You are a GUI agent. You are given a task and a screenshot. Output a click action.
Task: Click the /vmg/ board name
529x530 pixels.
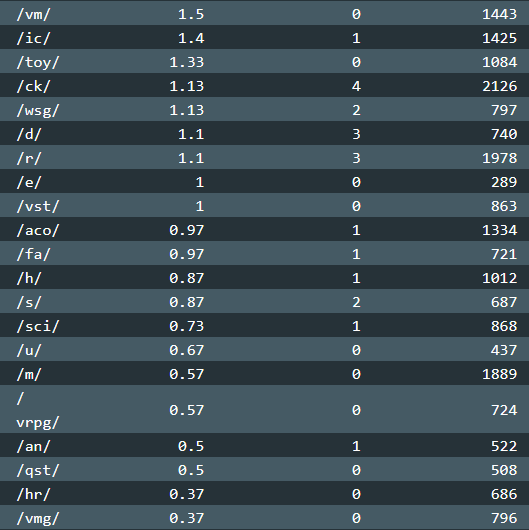38,519
